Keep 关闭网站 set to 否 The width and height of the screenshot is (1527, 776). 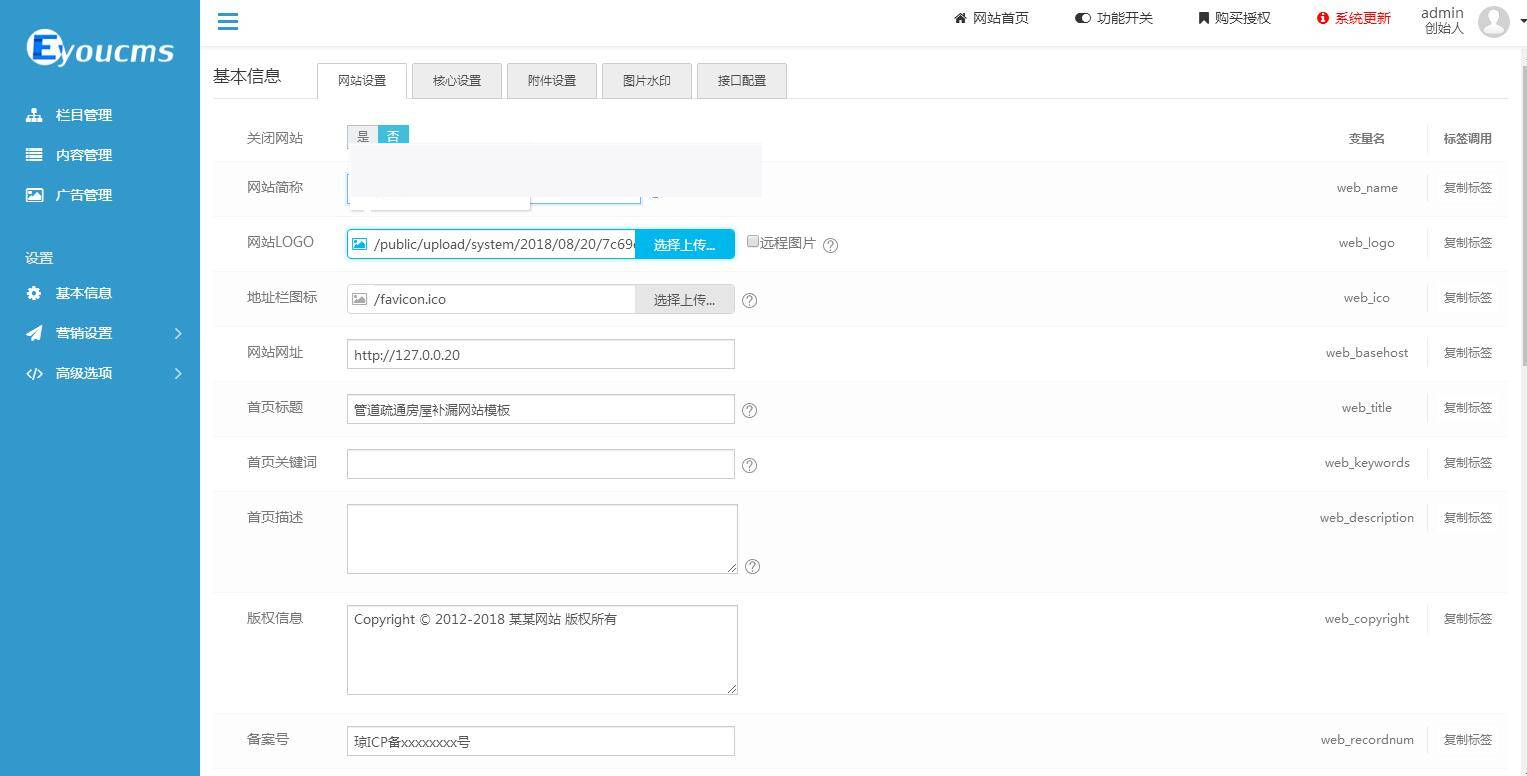coord(393,136)
